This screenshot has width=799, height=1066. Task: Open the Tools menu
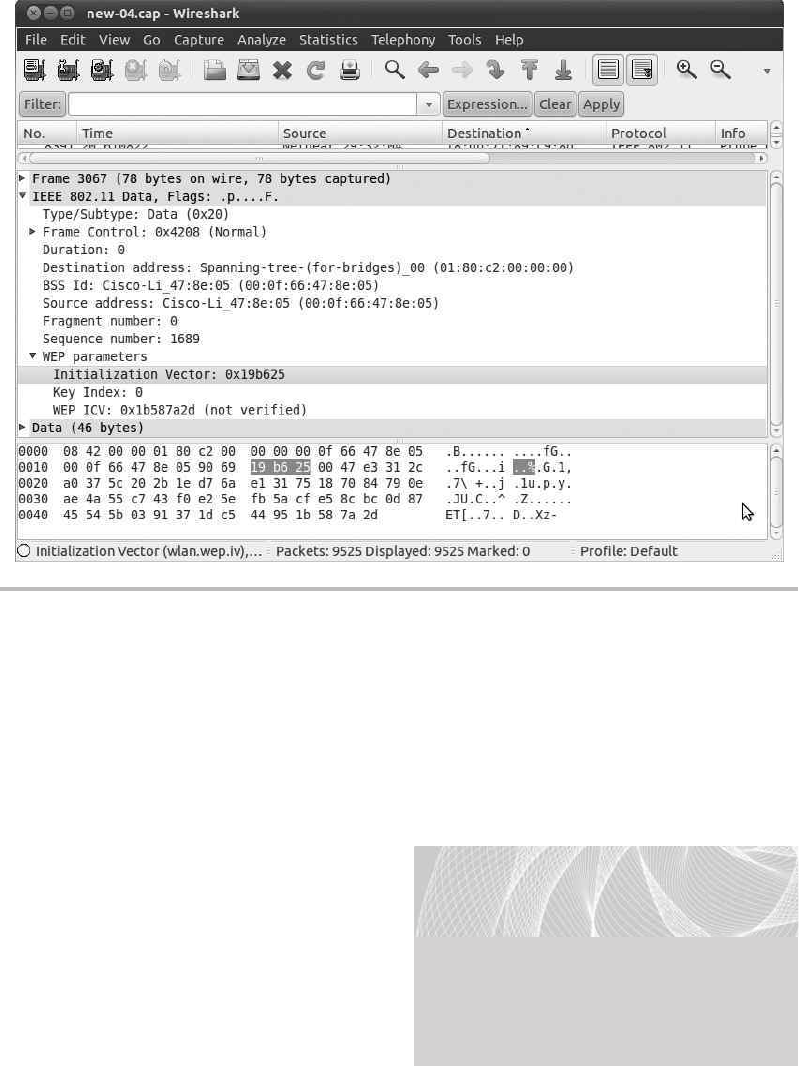coord(464,39)
